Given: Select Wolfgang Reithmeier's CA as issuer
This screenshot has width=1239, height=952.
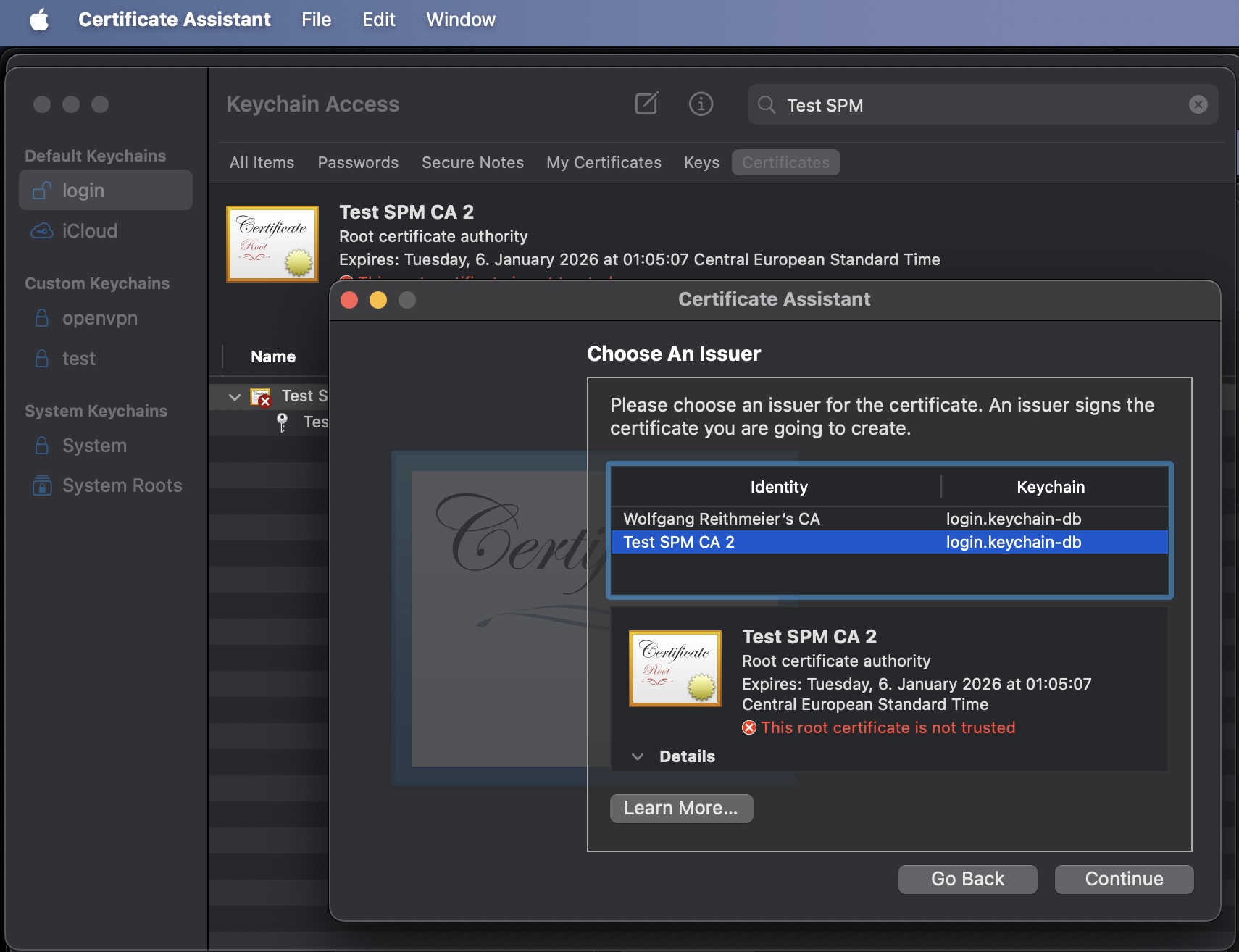Looking at the screenshot, I should (890, 519).
